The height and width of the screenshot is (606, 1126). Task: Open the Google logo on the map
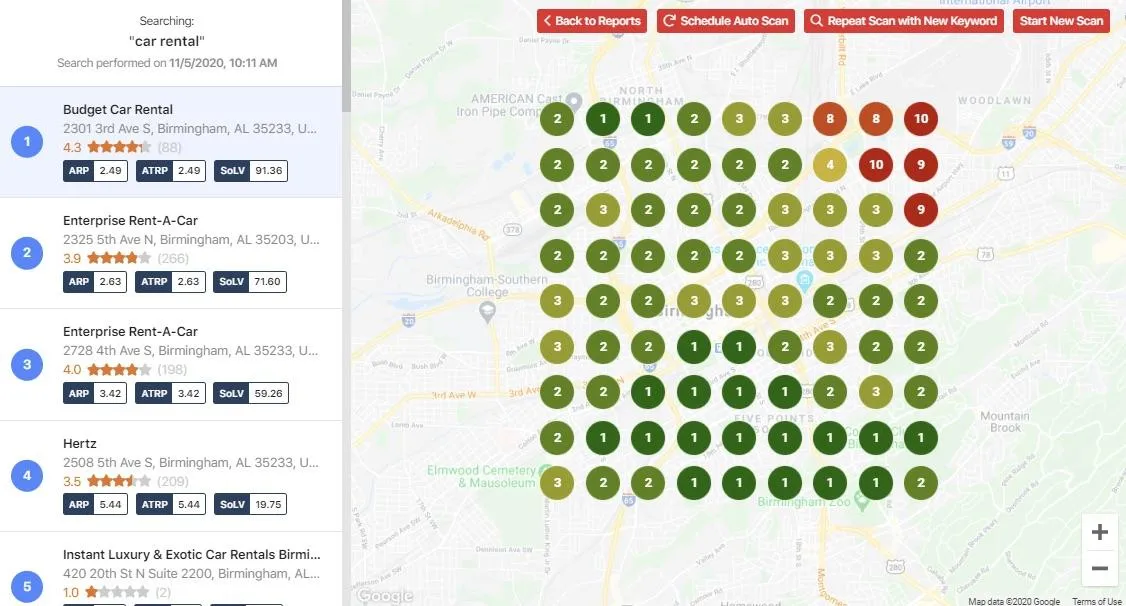385,595
